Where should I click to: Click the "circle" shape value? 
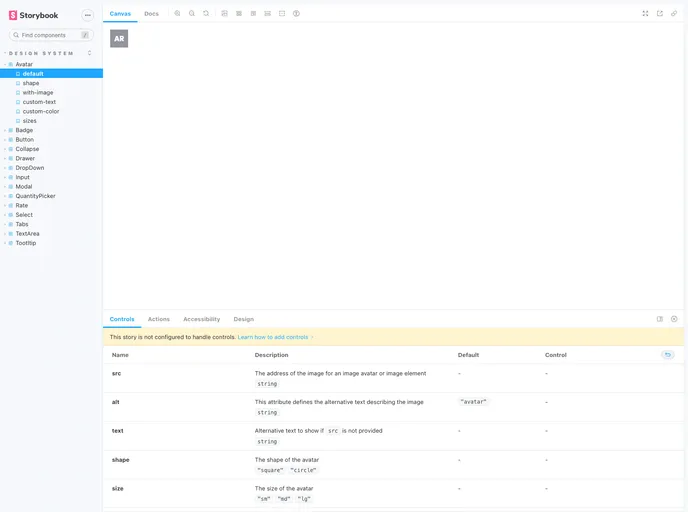point(303,470)
